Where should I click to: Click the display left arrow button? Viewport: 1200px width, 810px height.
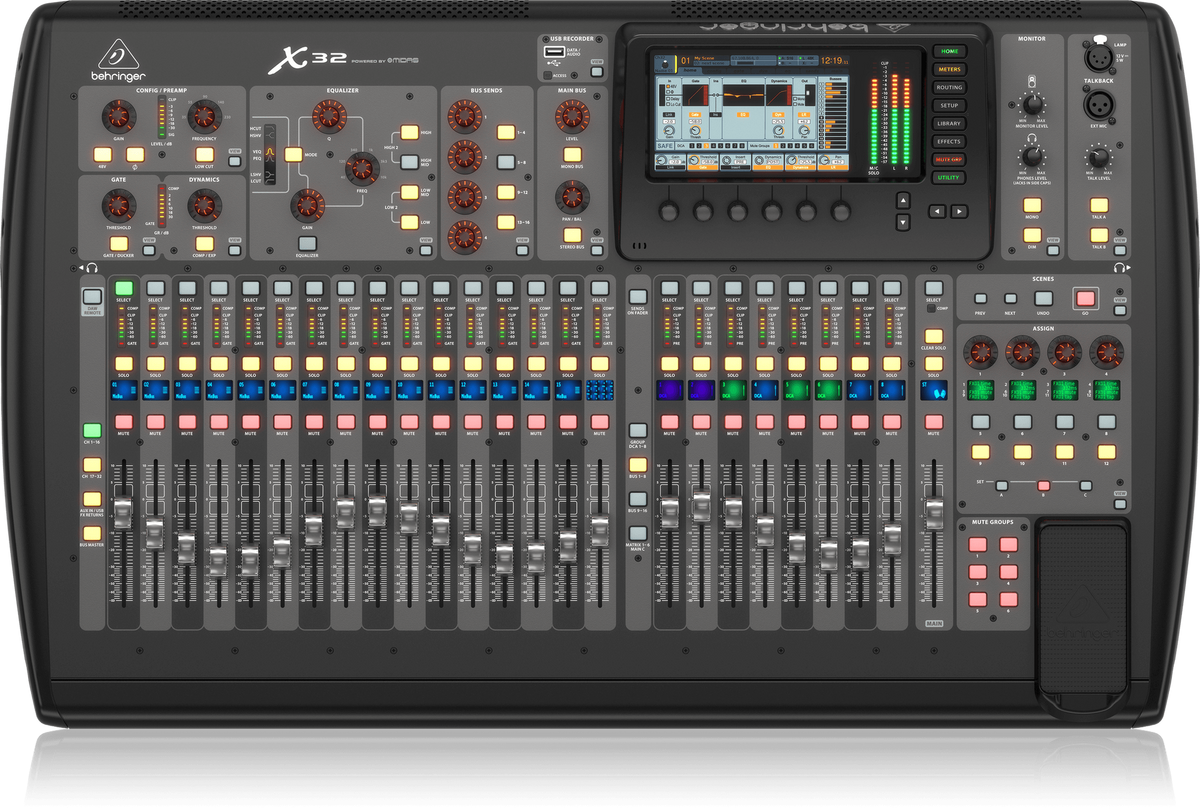[935, 211]
